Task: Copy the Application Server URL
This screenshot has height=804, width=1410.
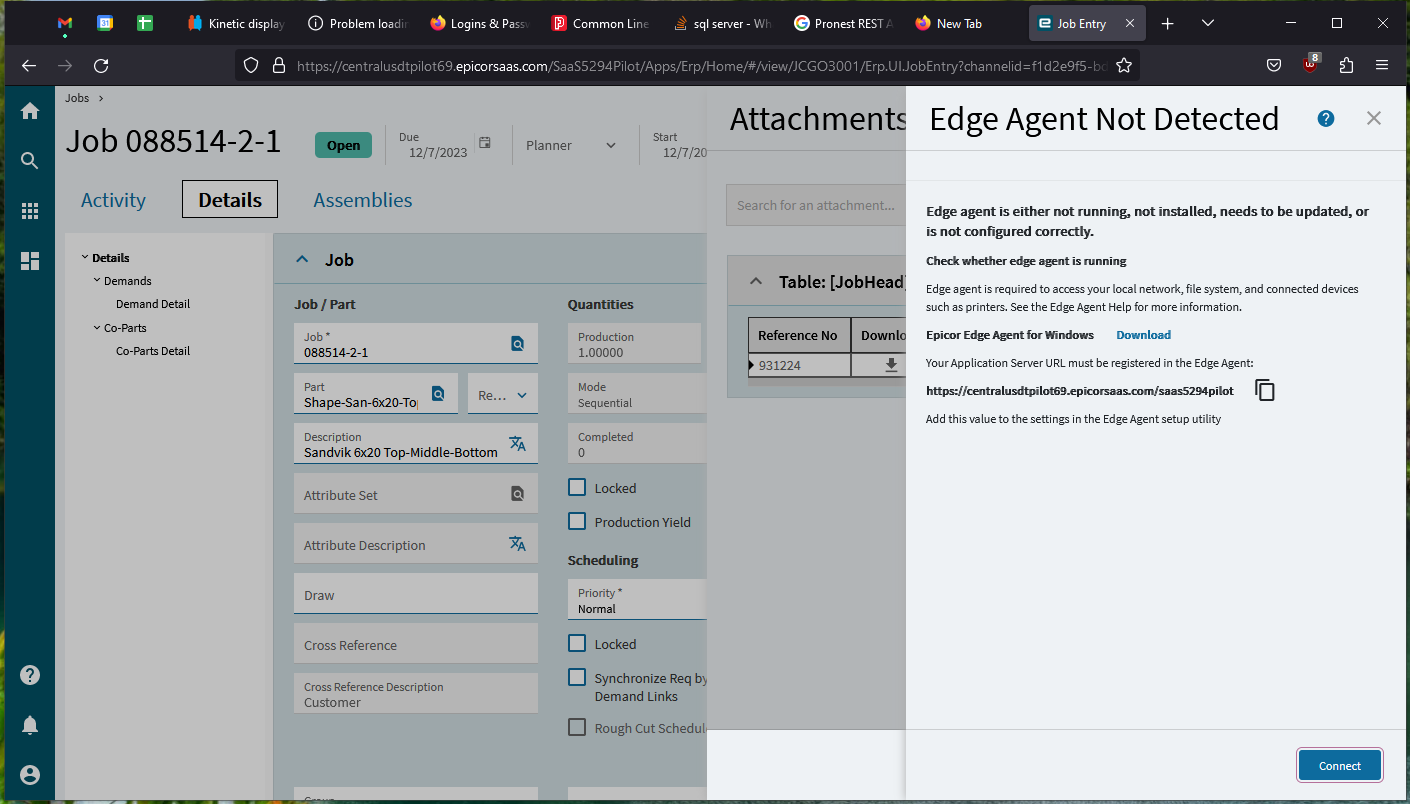Action: click(1265, 390)
